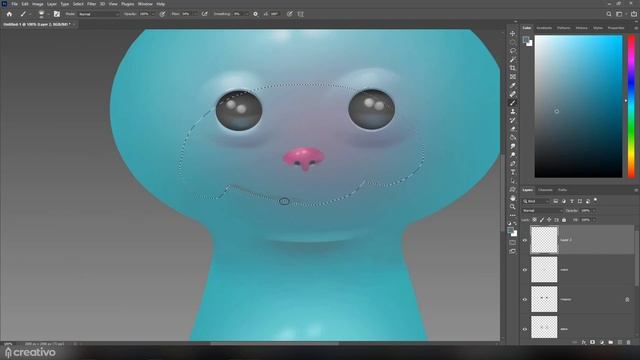Toggle lock image pixels brush icon
Viewport: 640px width, 360px height.
(542, 220)
